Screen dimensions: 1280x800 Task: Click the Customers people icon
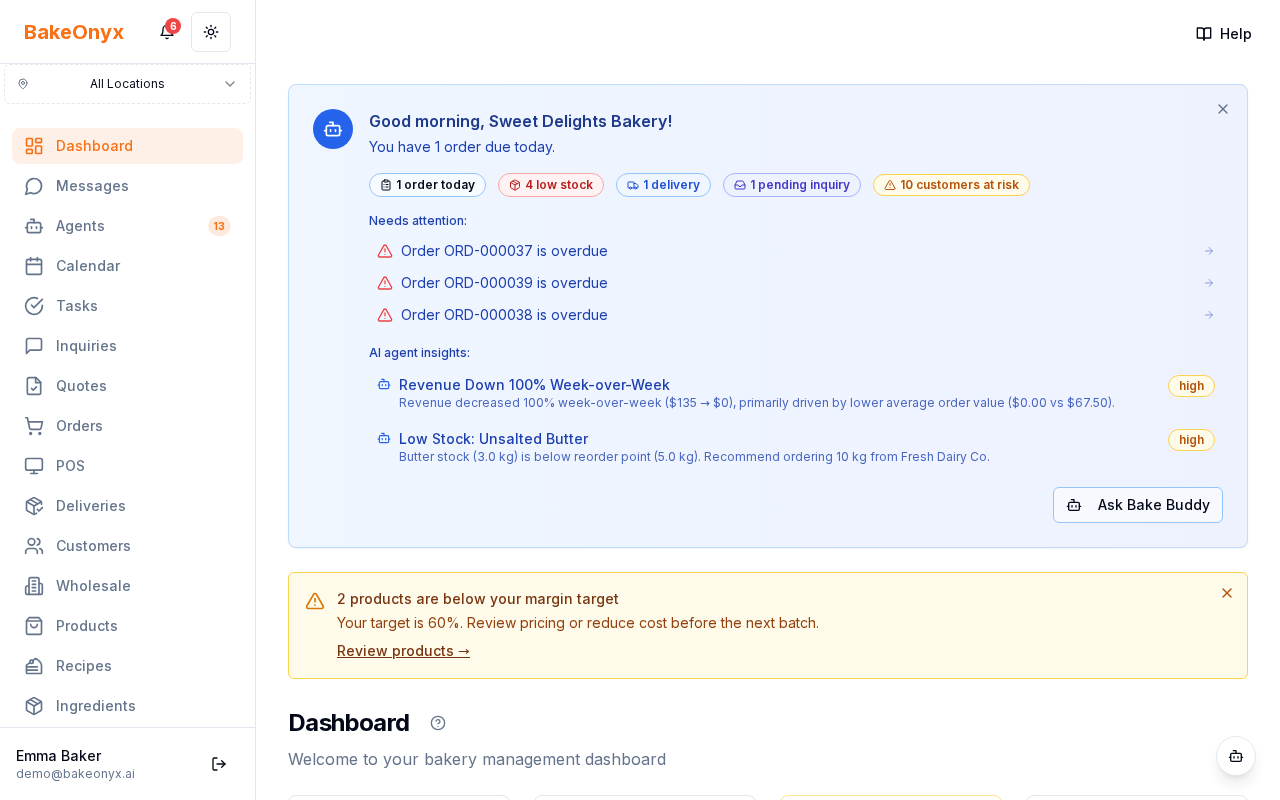[x=34, y=546]
